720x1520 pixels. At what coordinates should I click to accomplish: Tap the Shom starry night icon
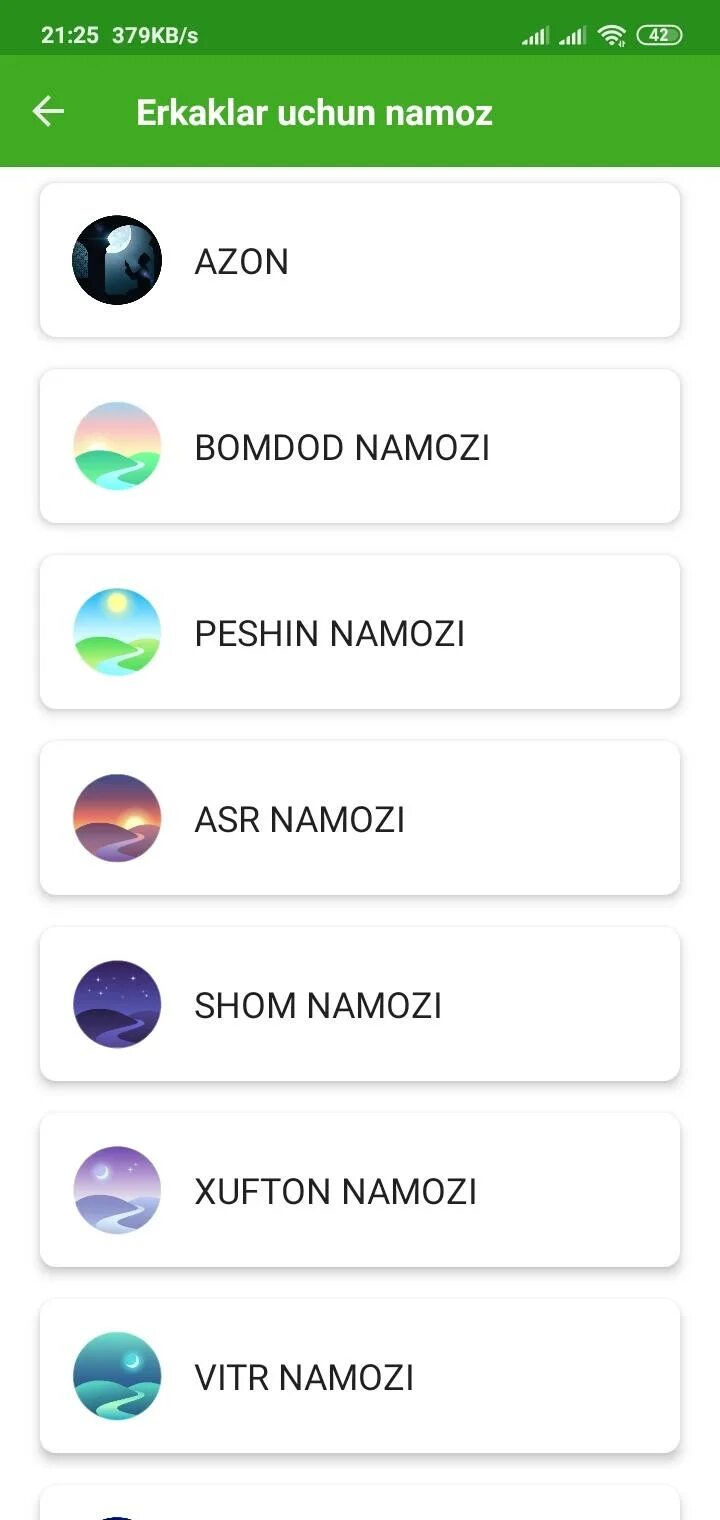[x=117, y=1004]
